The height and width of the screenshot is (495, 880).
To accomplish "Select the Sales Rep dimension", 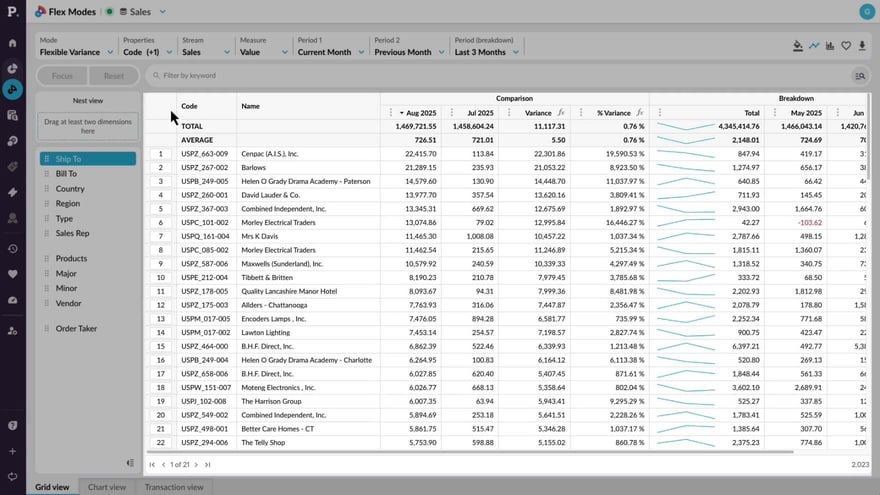I will click(x=72, y=233).
